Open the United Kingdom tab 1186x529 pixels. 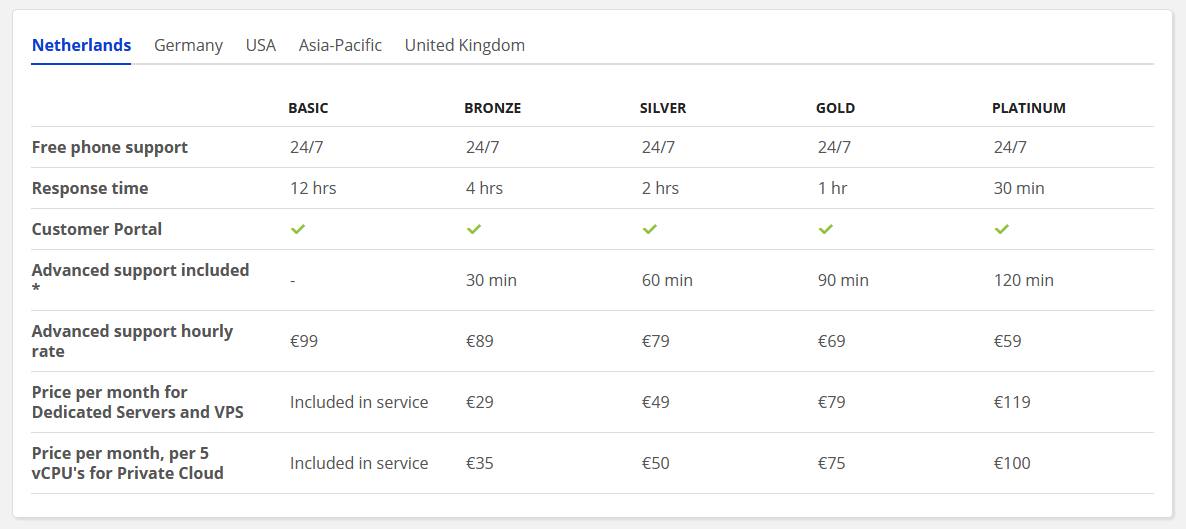[x=464, y=45]
